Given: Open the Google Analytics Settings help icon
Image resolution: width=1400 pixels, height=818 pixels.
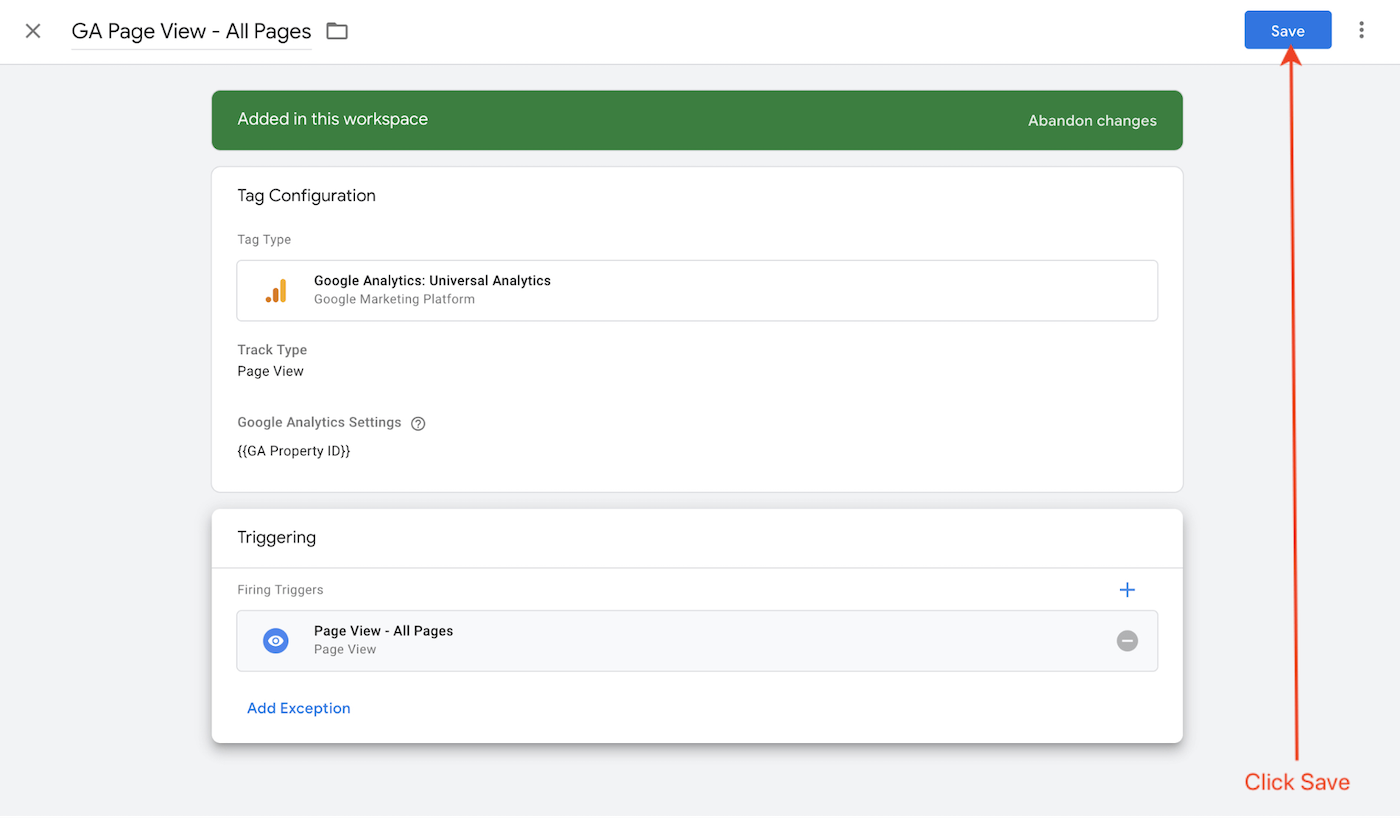Looking at the screenshot, I should (418, 423).
